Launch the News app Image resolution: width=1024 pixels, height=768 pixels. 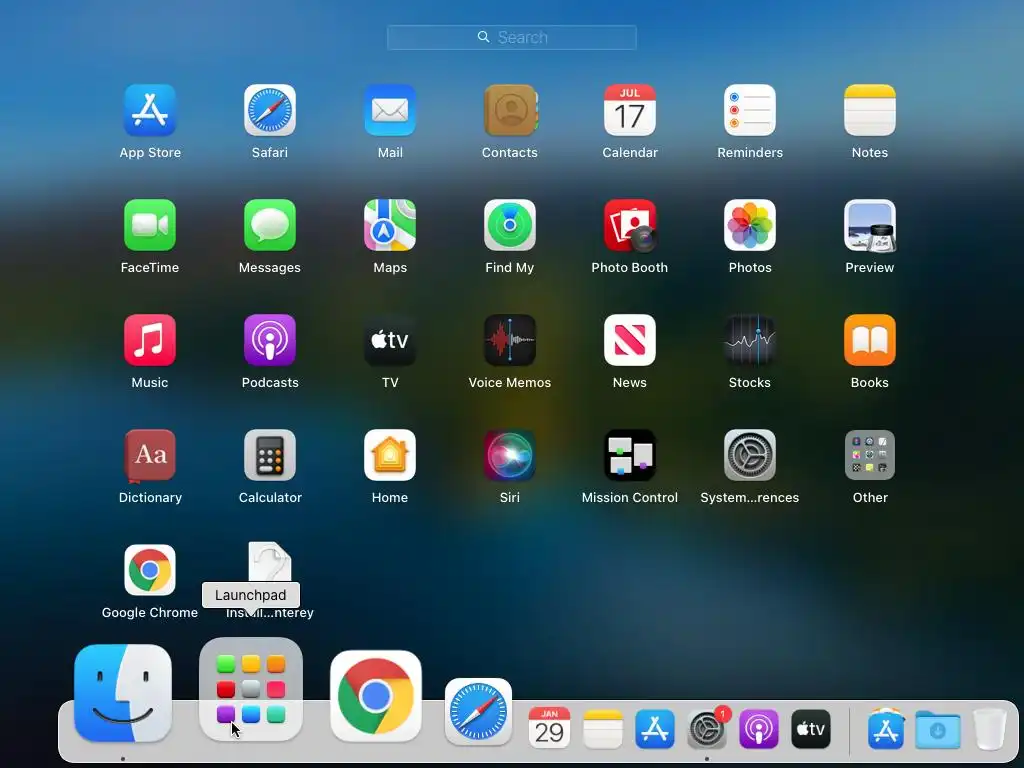tap(630, 340)
